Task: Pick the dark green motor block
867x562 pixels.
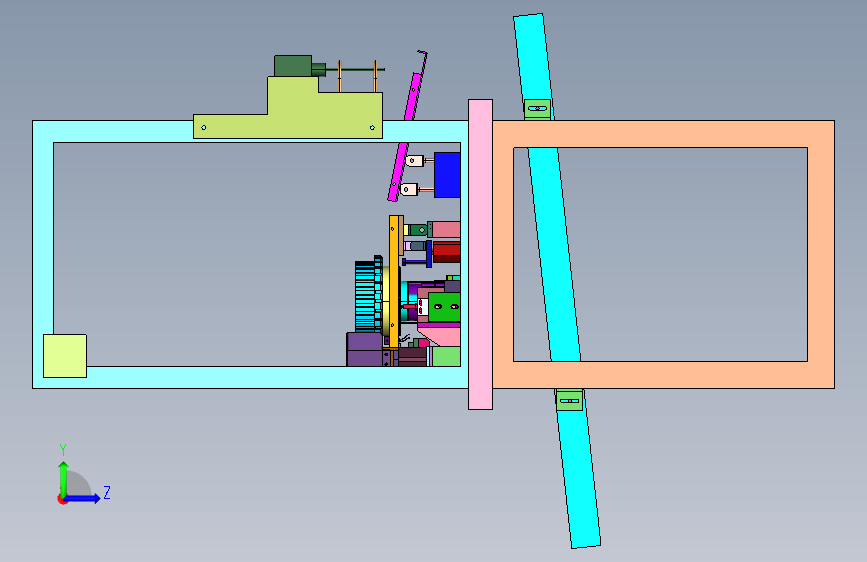Action: click(293, 66)
